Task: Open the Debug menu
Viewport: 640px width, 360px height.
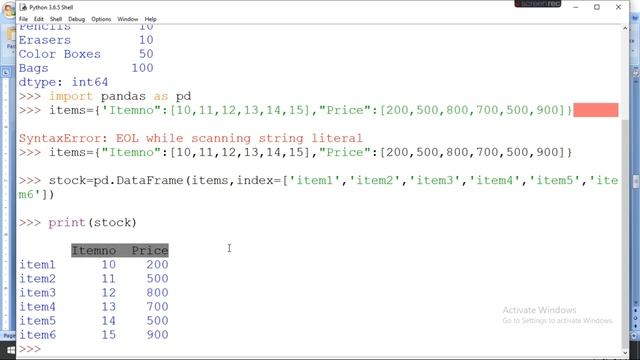Action: pos(76,19)
